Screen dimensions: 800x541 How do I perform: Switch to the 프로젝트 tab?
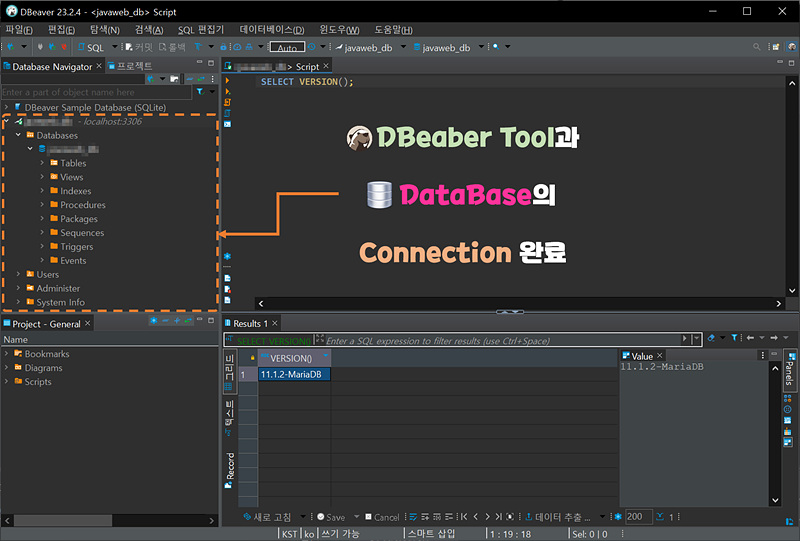(130, 66)
